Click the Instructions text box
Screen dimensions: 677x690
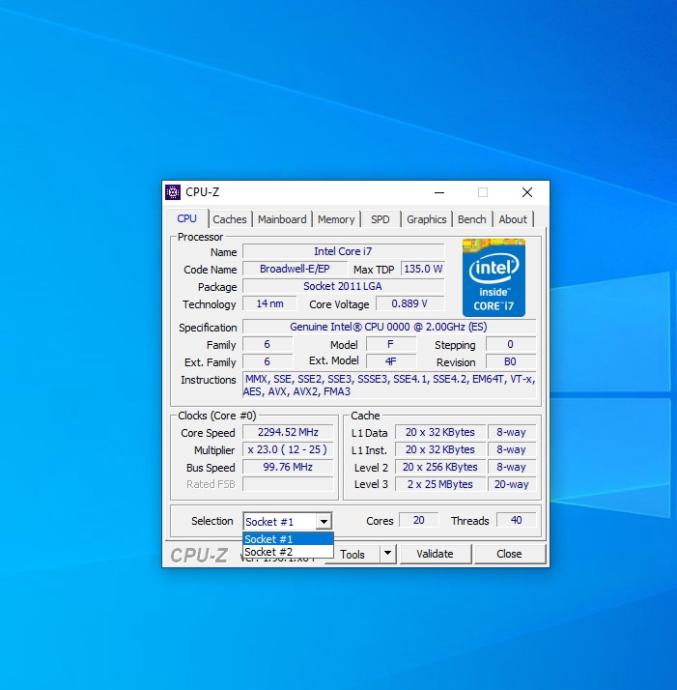[x=389, y=385]
